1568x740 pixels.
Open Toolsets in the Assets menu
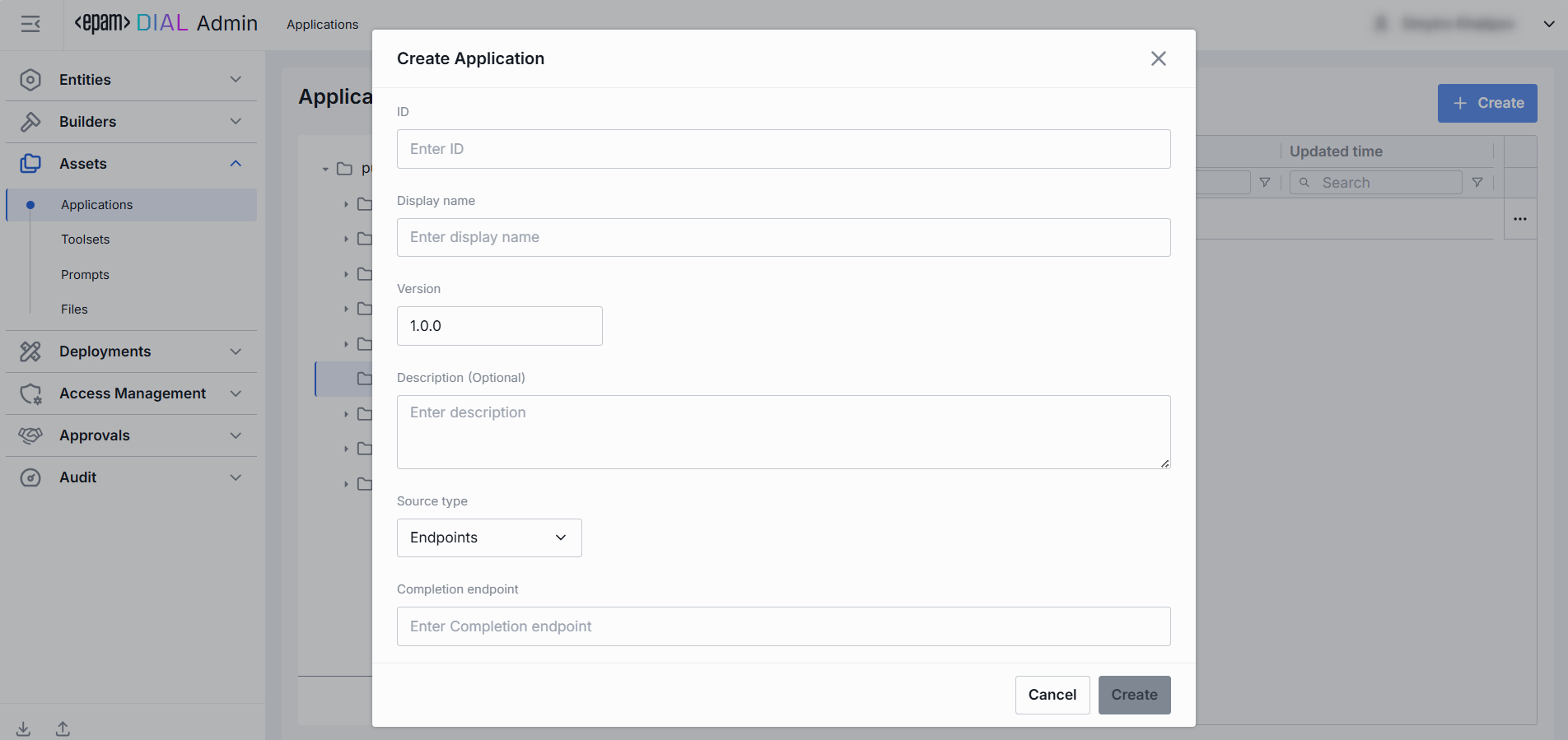pyautogui.click(x=86, y=240)
